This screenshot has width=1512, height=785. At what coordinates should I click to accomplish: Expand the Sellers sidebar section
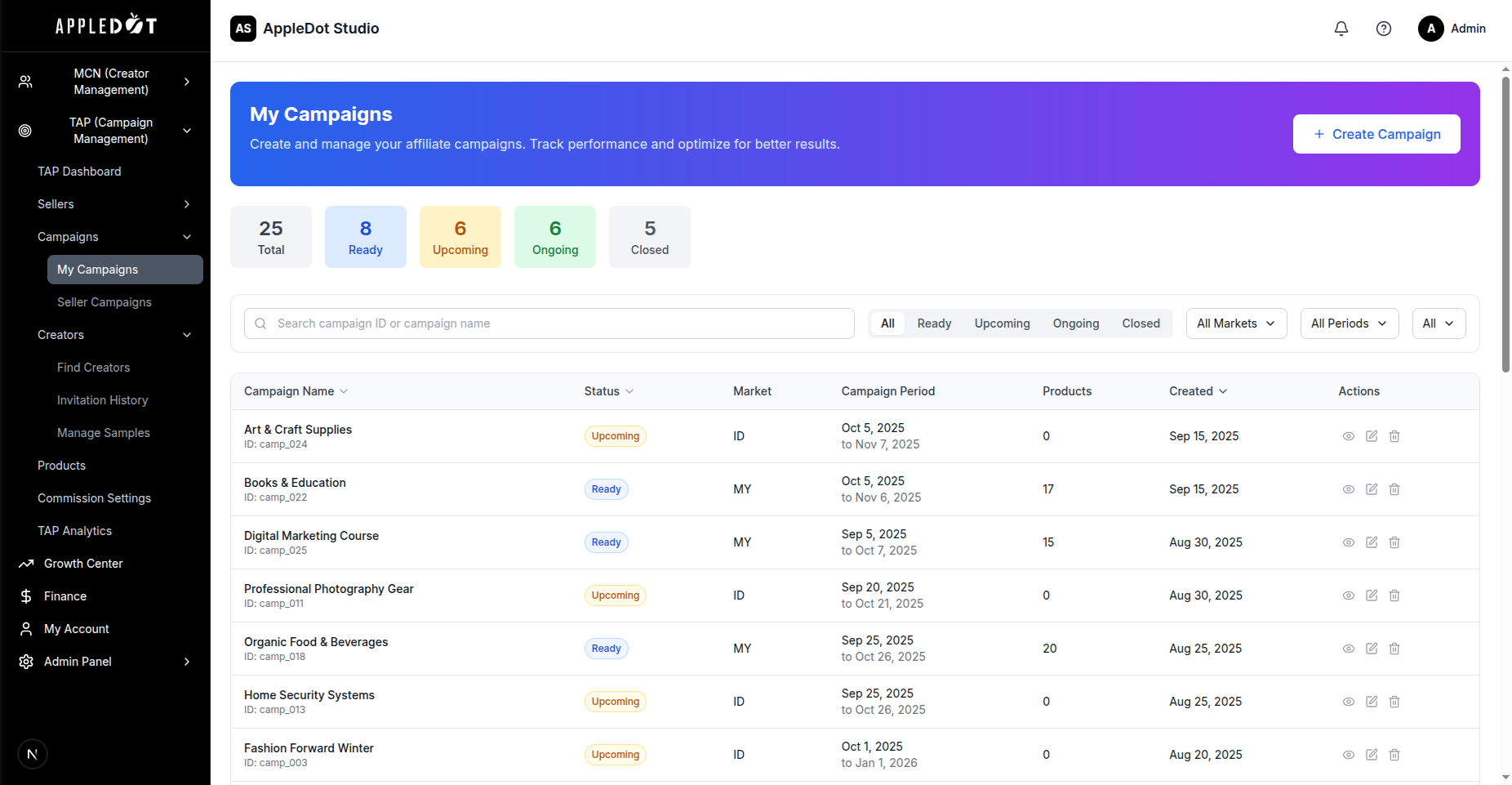pos(187,204)
